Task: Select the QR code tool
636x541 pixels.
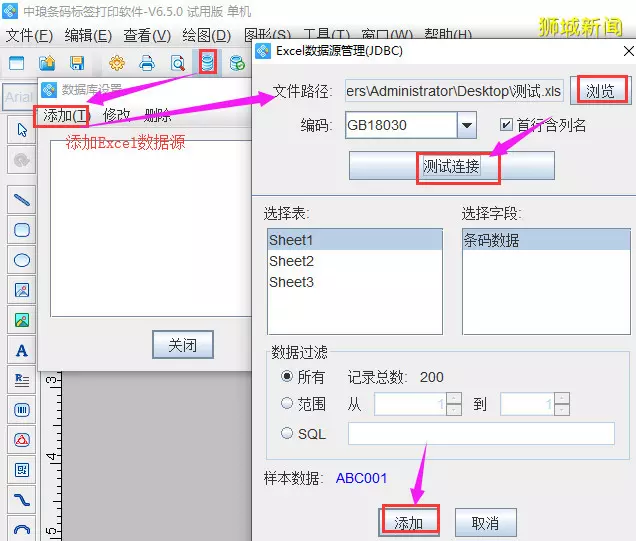Action: [22, 470]
